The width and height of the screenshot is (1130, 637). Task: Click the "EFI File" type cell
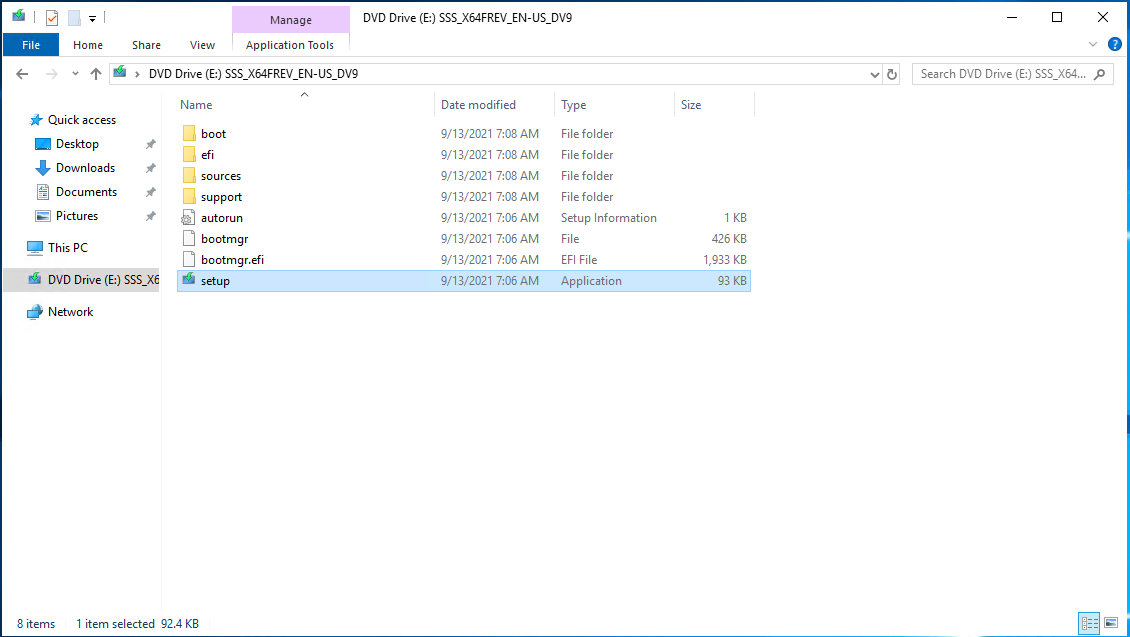click(579, 259)
